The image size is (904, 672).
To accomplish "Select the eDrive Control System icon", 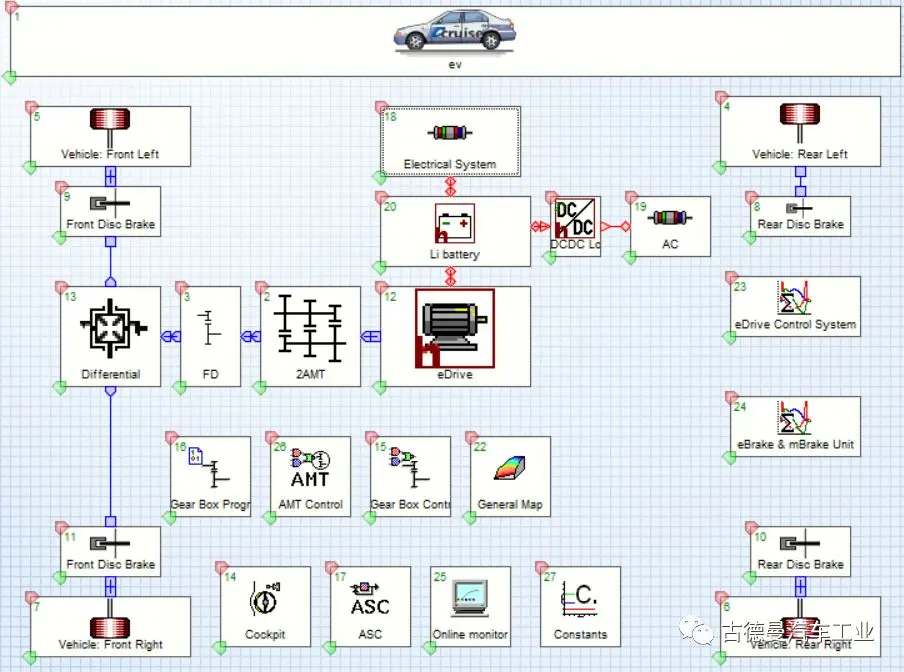I will pos(795,298).
